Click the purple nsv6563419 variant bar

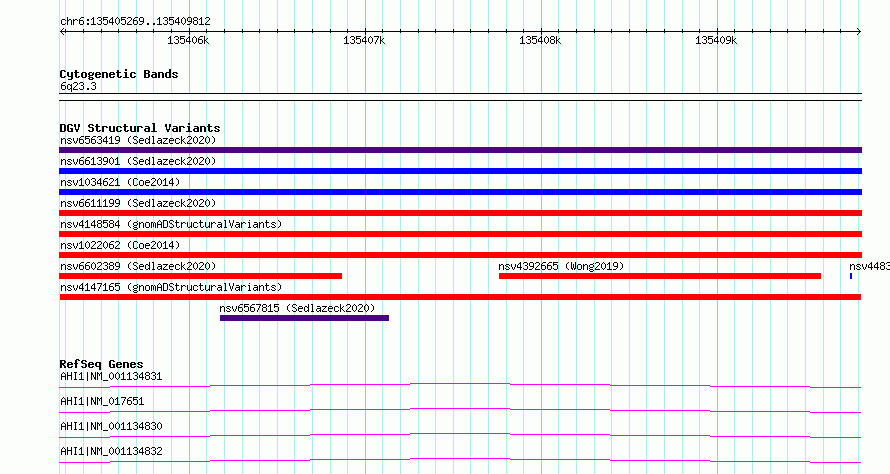pos(460,150)
